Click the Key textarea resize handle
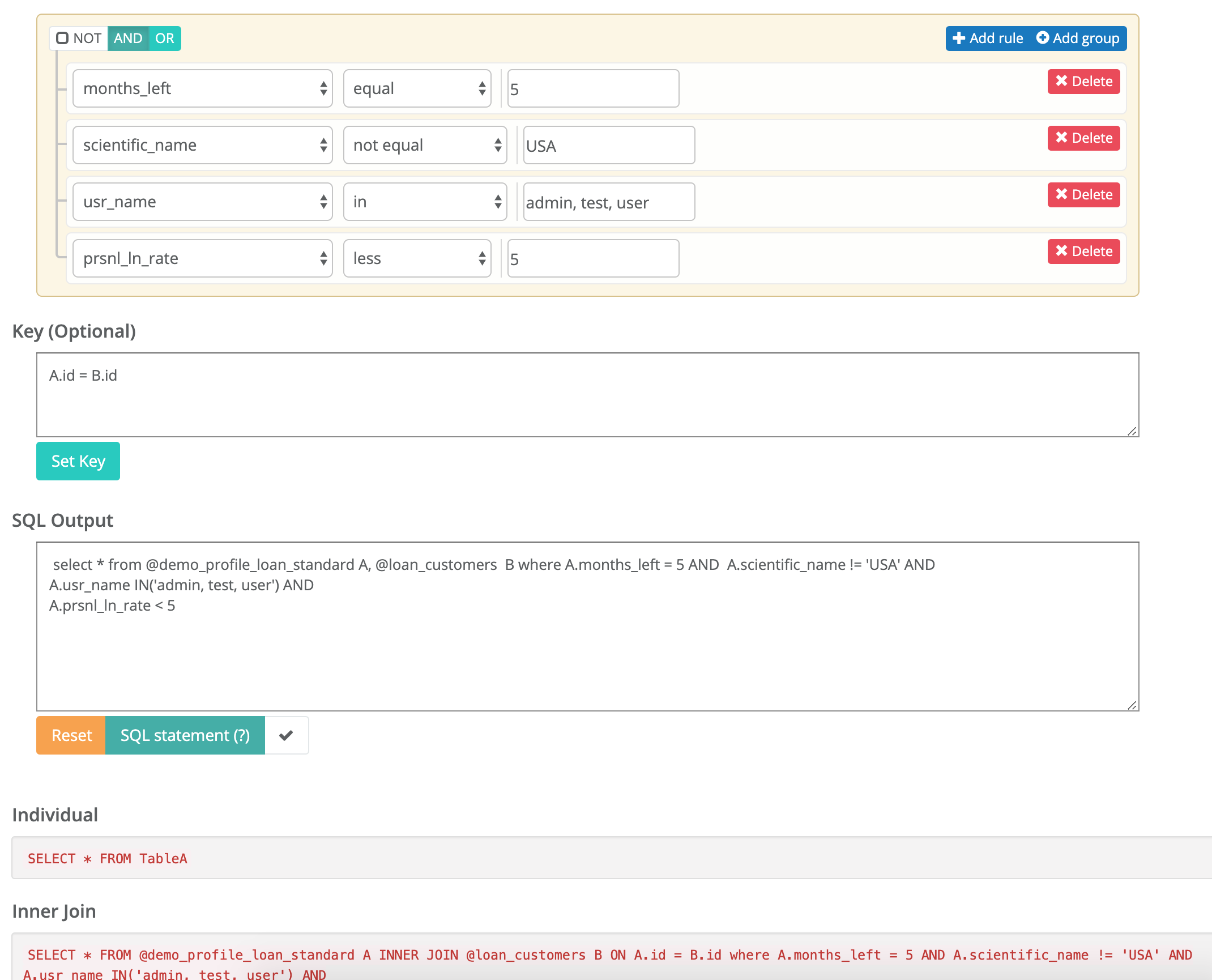This screenshot has height=980, width=1212. coord(1132,431)
